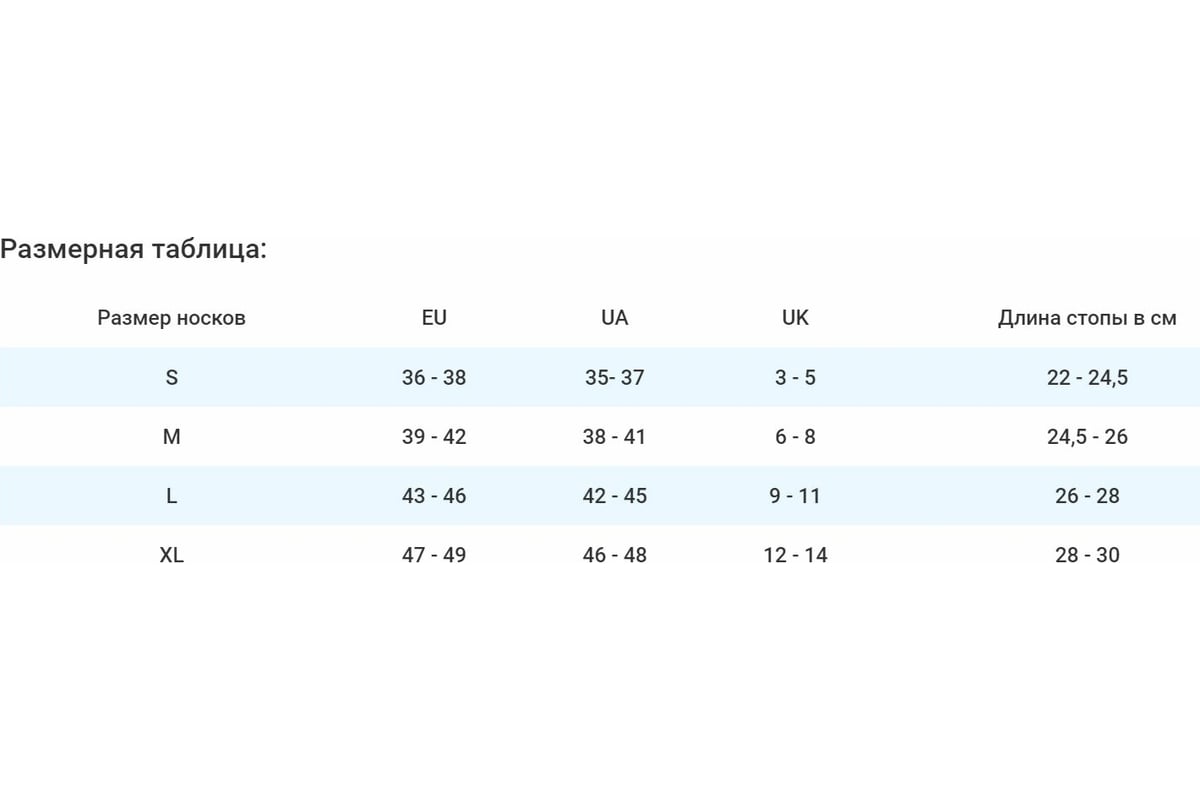Screen dimensions: 1200x800
Task: Click the UA column header
Action: pos(615,318)
